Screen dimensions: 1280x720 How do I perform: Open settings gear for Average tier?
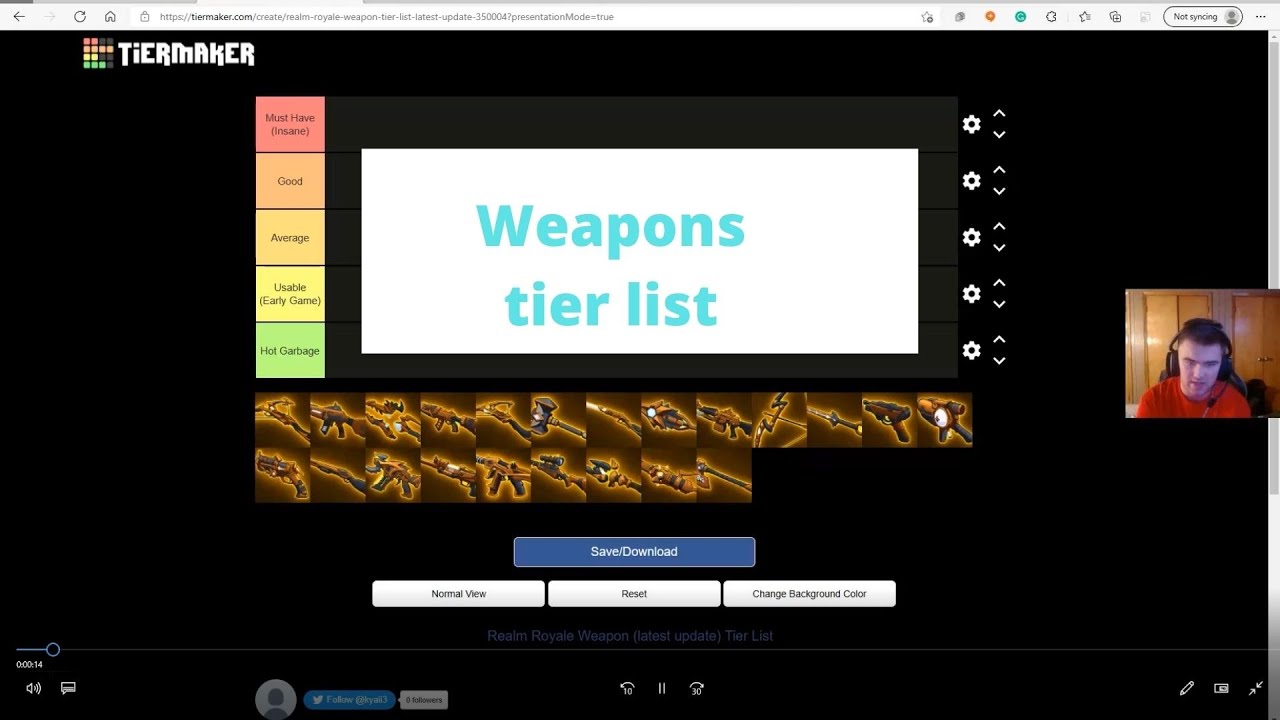coord(971,237)
